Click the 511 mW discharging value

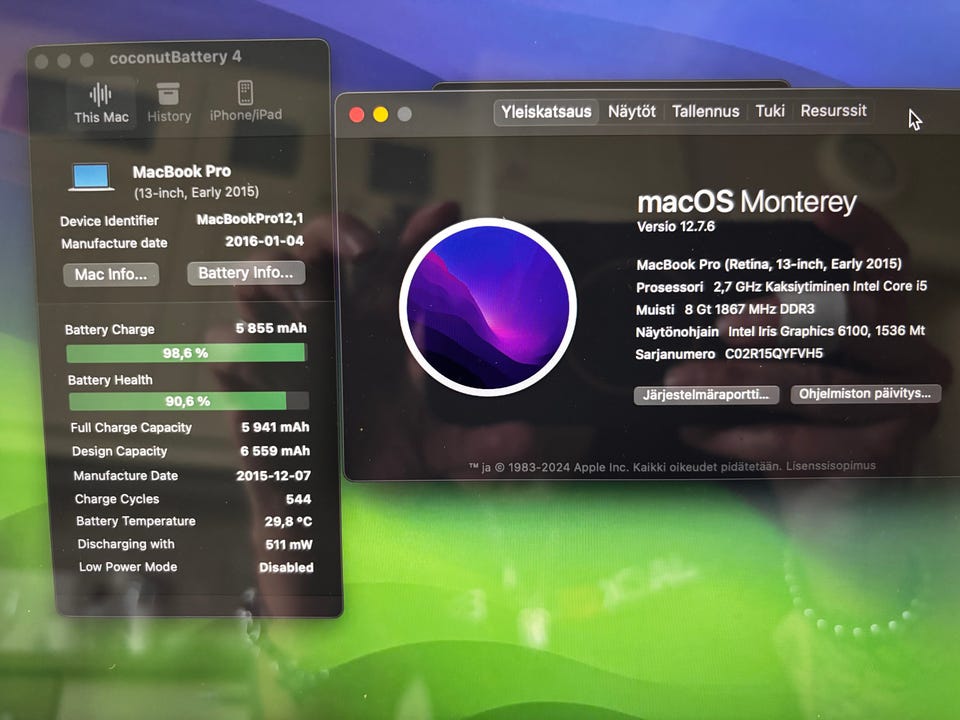pyautogui.click(x=289, y=544)
